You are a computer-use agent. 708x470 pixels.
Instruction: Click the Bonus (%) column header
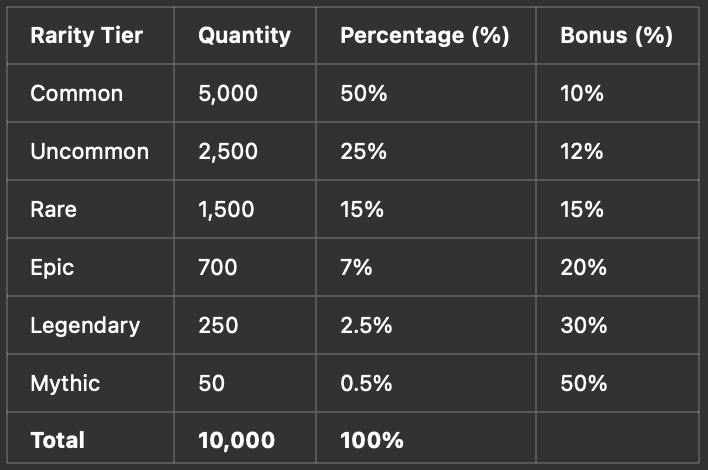click(x=616, y=36)
